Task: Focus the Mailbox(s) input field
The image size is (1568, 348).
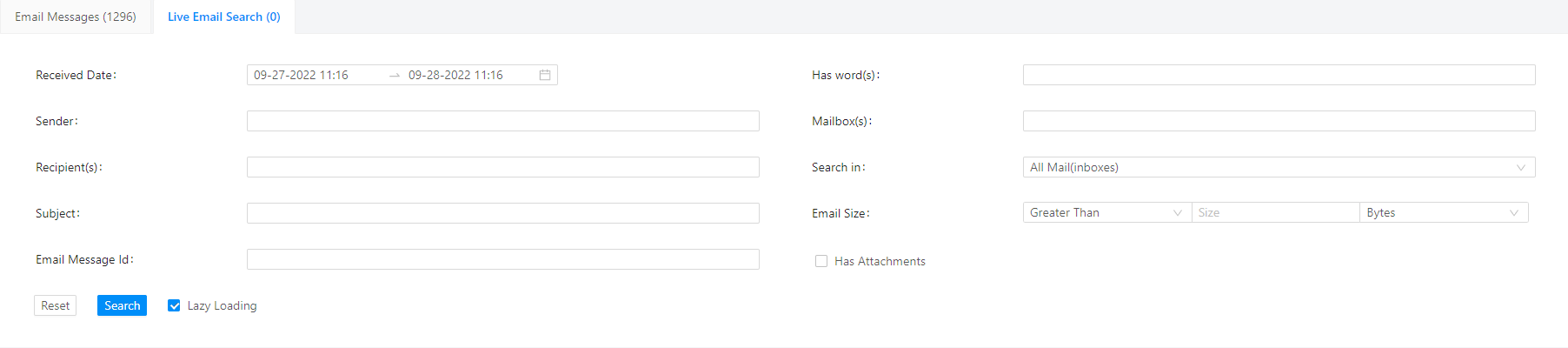Action: point(1279,121)
